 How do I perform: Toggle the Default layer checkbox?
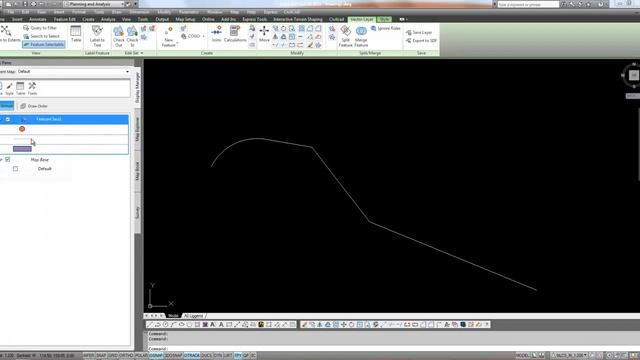[x=16, y=169]
